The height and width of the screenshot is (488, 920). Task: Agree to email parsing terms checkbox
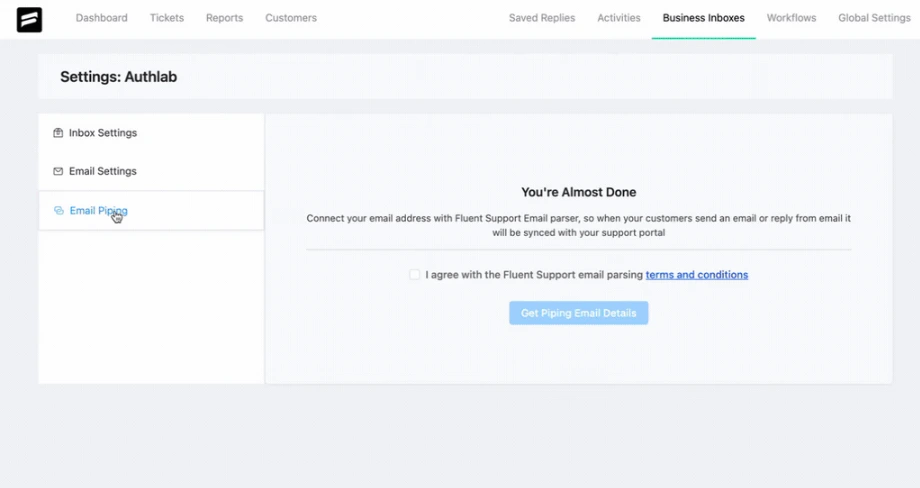pos(415,274)
